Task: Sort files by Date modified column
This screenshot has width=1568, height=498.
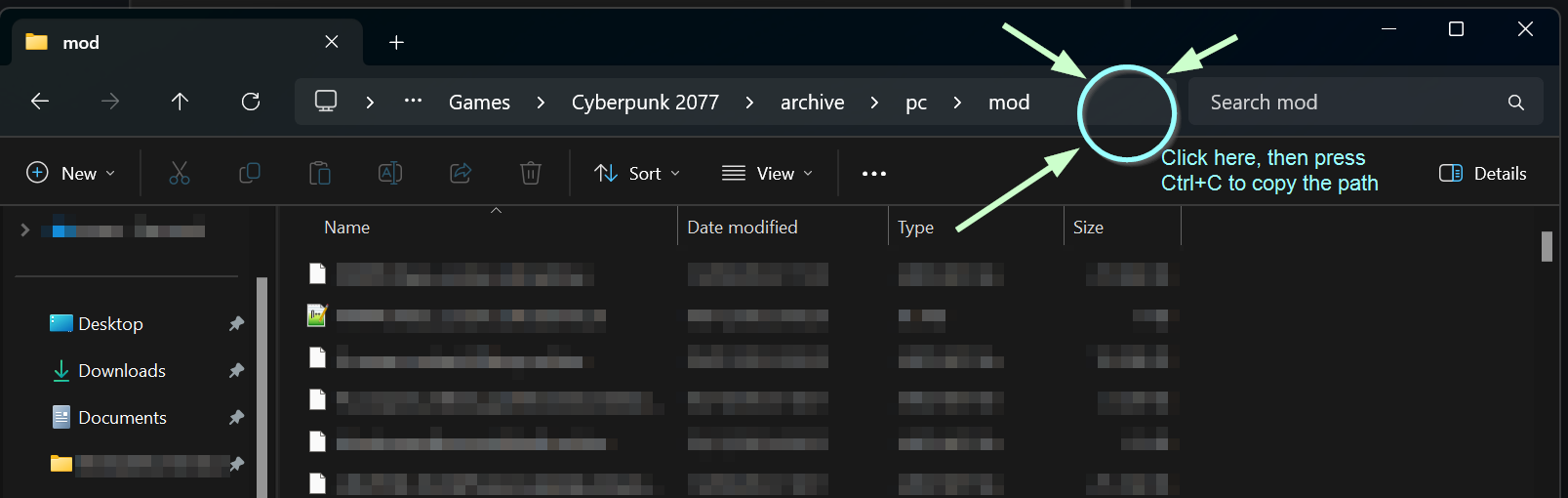Action: (x=743, y=228)
